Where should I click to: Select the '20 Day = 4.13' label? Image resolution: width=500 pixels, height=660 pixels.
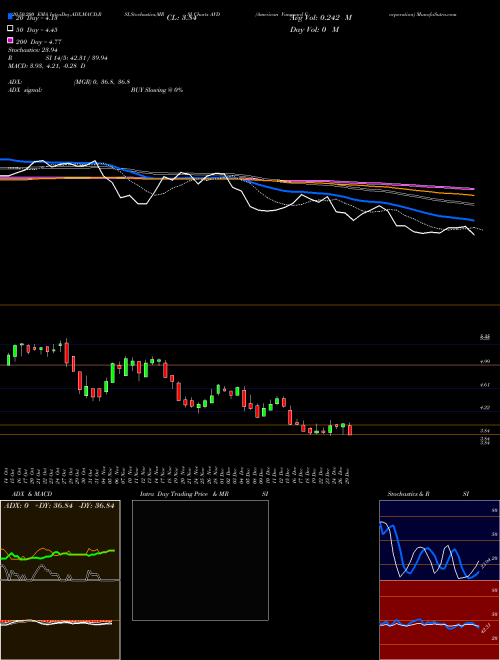coord(36,18)
